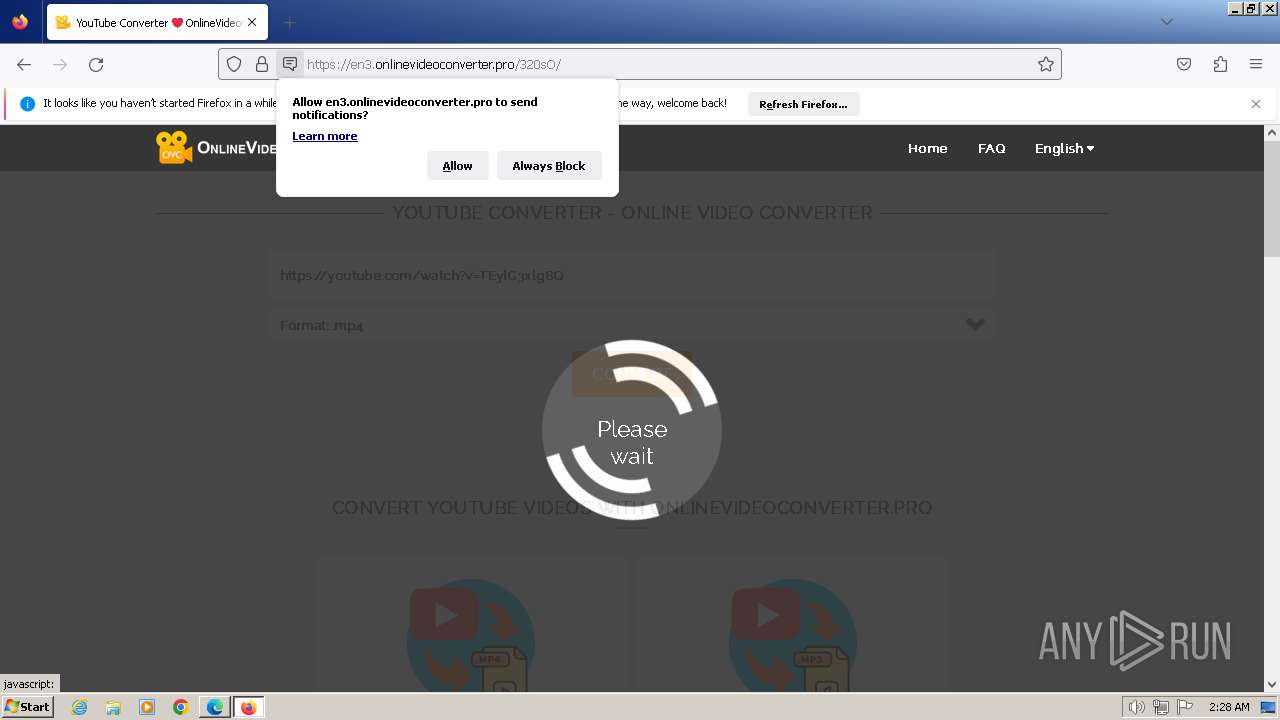This screenshot has width=1280, height=720.
Task: Restore down the Firefox window
Action: [1251, 8]
